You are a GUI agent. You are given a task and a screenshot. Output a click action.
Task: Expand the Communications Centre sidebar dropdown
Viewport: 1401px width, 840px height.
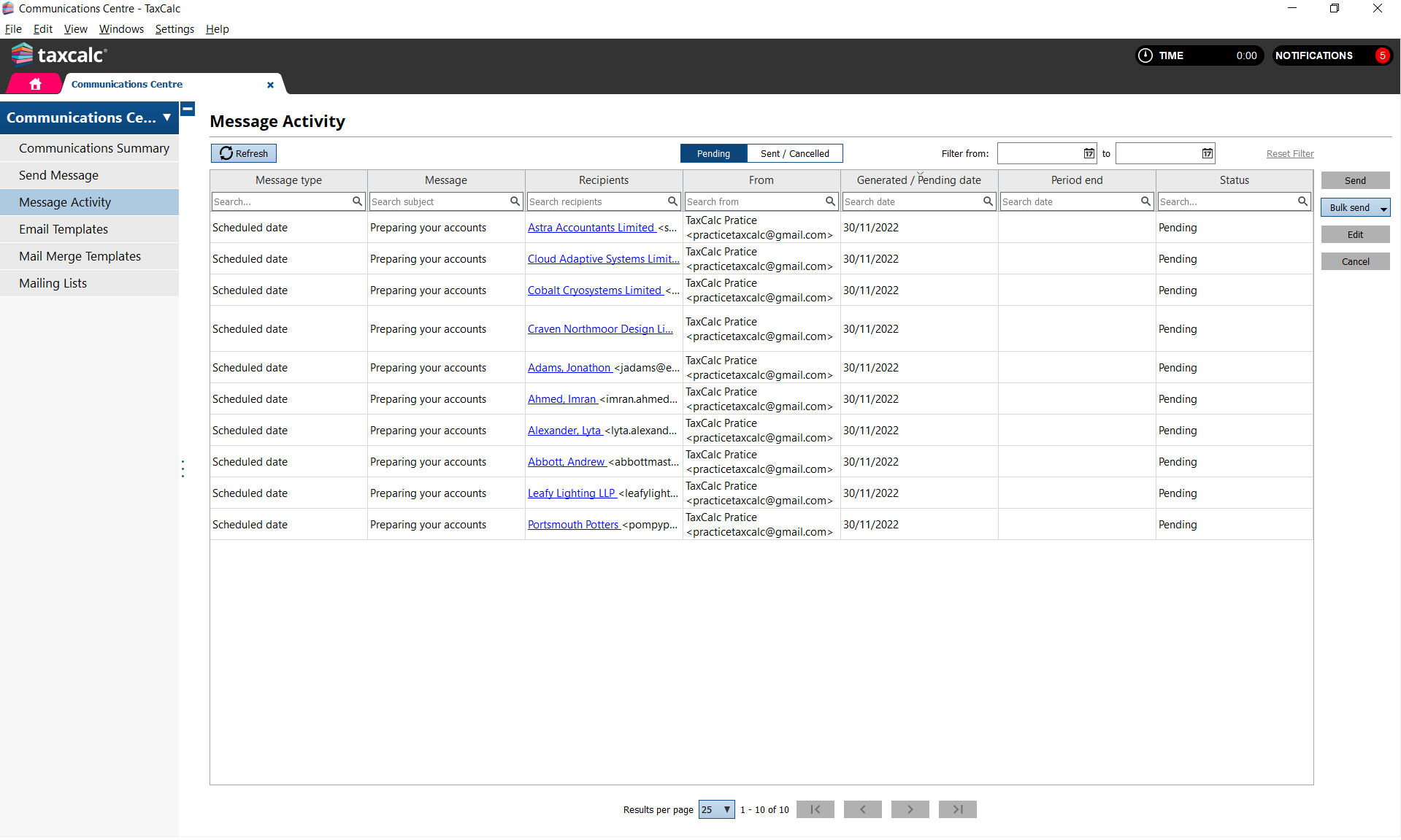[166, 117]
